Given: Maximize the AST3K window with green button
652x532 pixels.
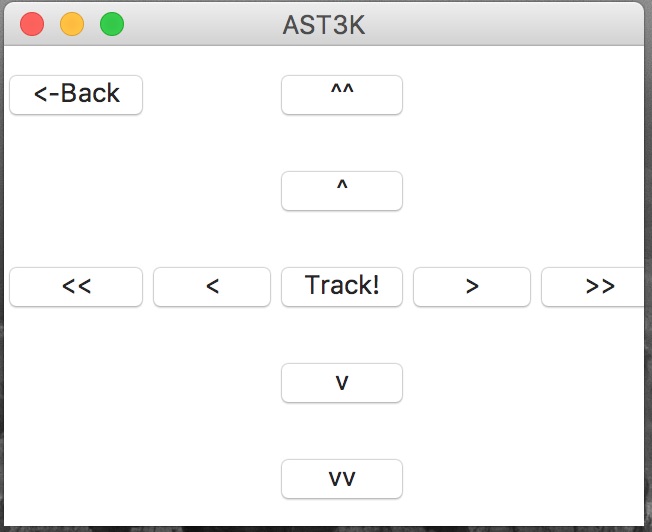Looking at the screenshot, I should coord(112,24).
